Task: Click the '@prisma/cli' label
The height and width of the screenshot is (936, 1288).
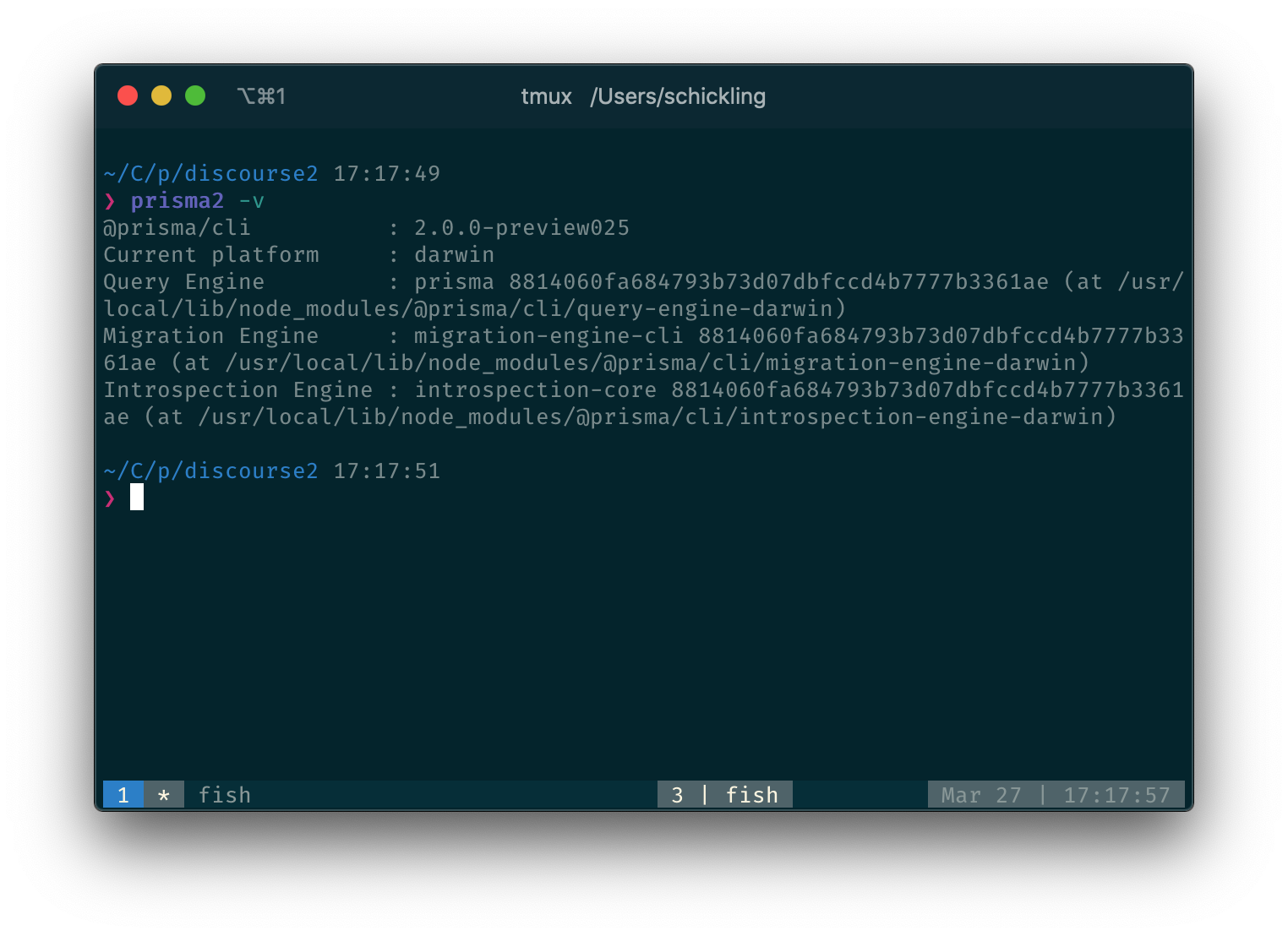Action: [x=177, y=228]
